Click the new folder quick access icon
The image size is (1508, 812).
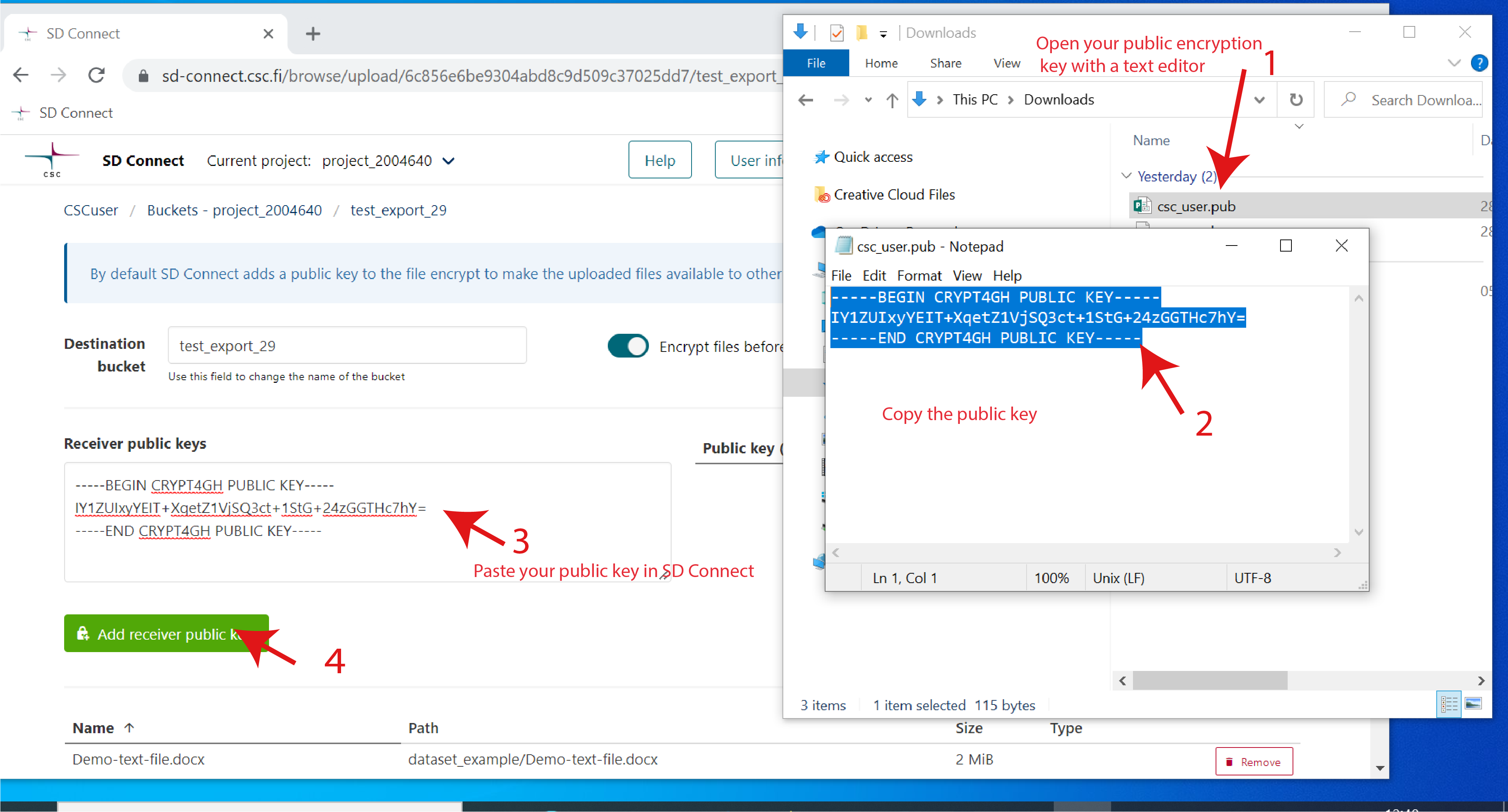click(x=862, y=33)
